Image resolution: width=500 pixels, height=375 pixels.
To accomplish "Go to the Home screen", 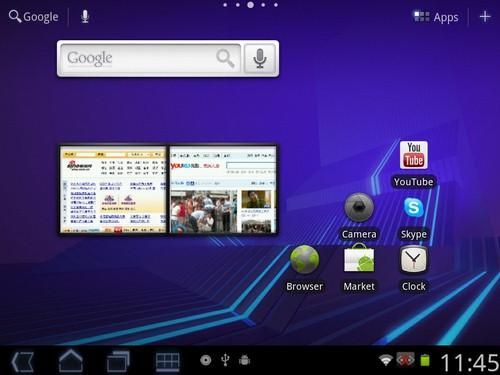I will (x=71, y=360).
